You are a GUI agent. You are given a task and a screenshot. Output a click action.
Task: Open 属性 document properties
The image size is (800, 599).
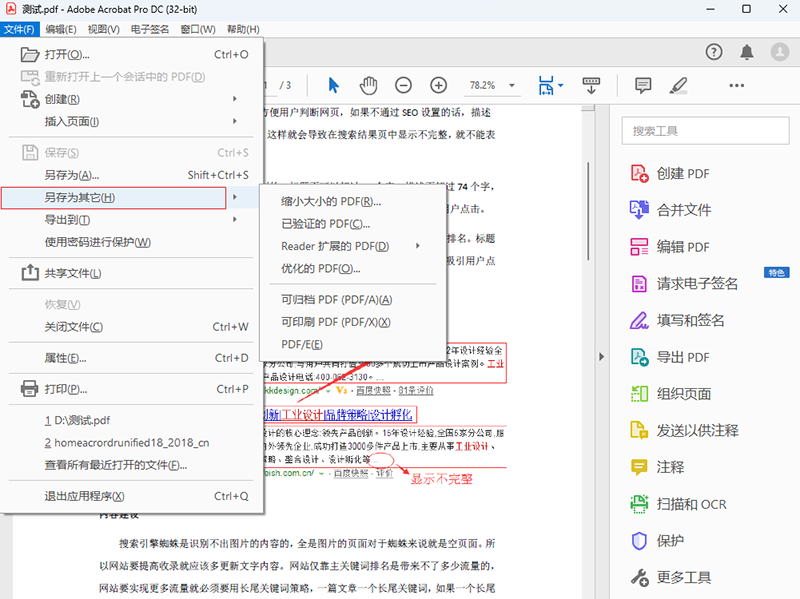132,358
